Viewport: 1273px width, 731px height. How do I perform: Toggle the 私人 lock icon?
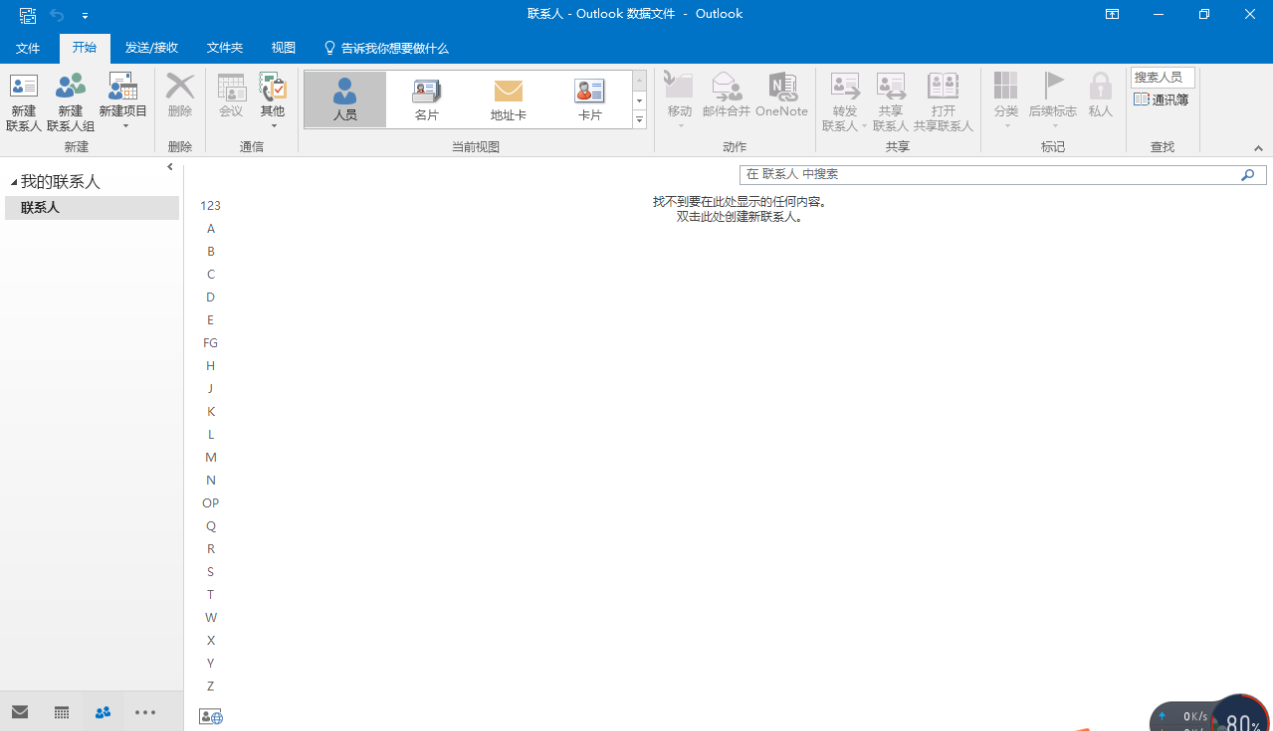(1101, 96)
